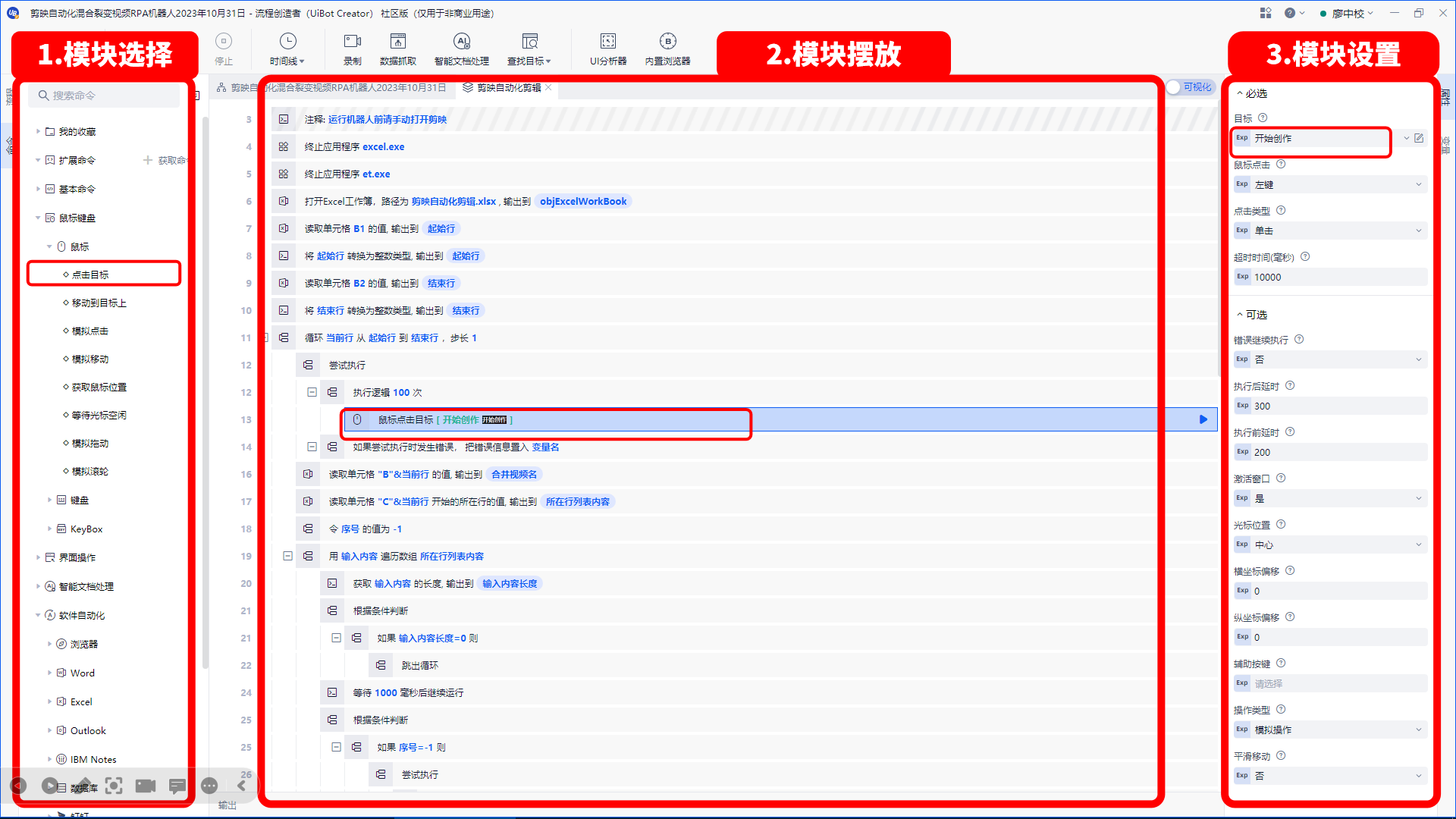
Task: Toggle 错误继续执行 option to 否
Action: pyautogui.click(x=1330, y=359)
